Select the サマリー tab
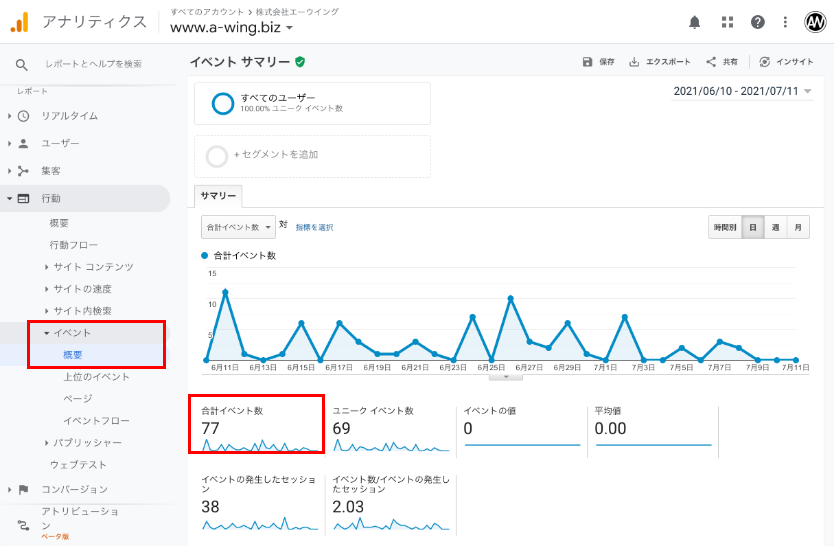The image size is (834, 546). coord(218,196)
